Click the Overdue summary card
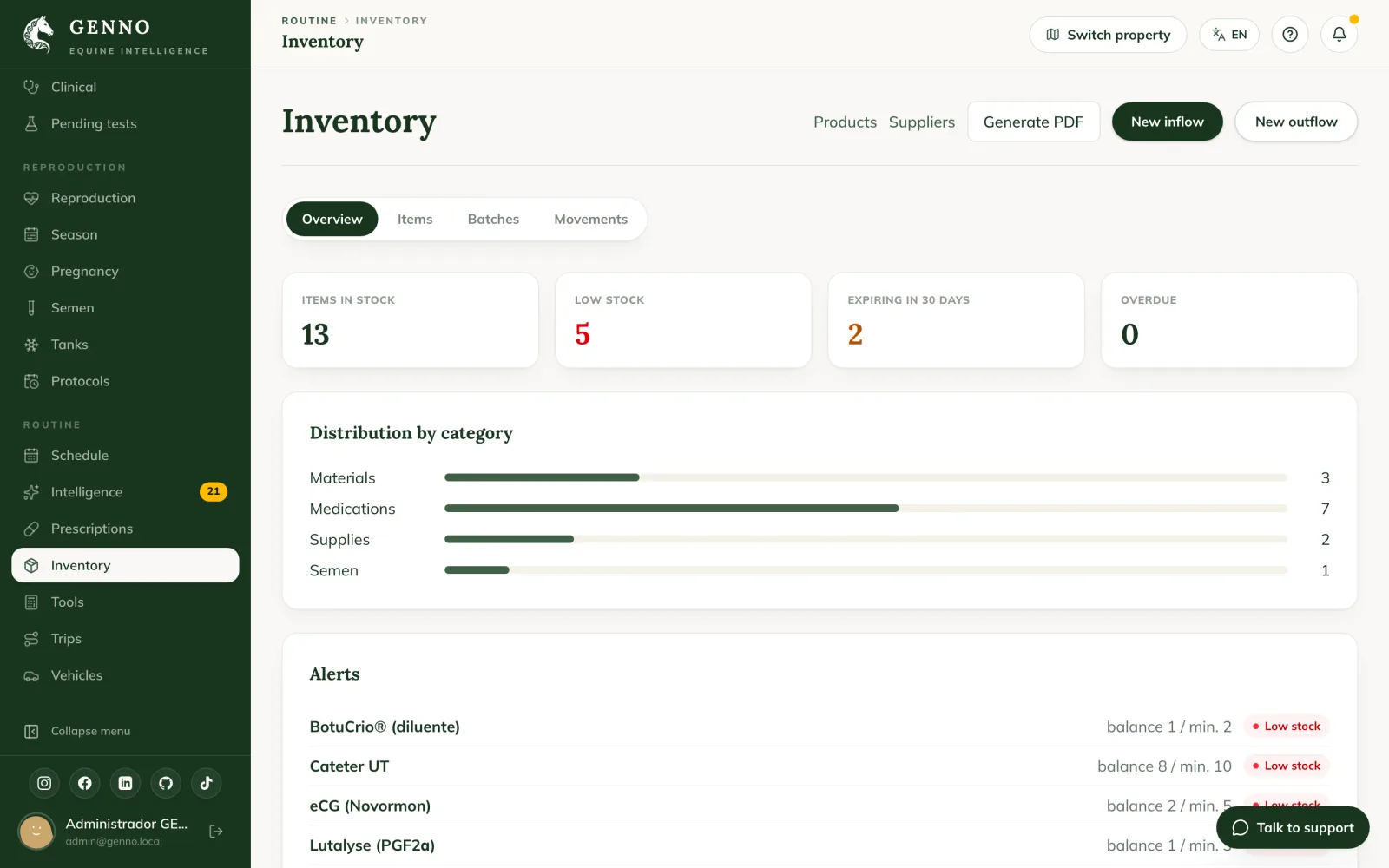Viewport: 1389px width, 868px height. pos(1229,320)
